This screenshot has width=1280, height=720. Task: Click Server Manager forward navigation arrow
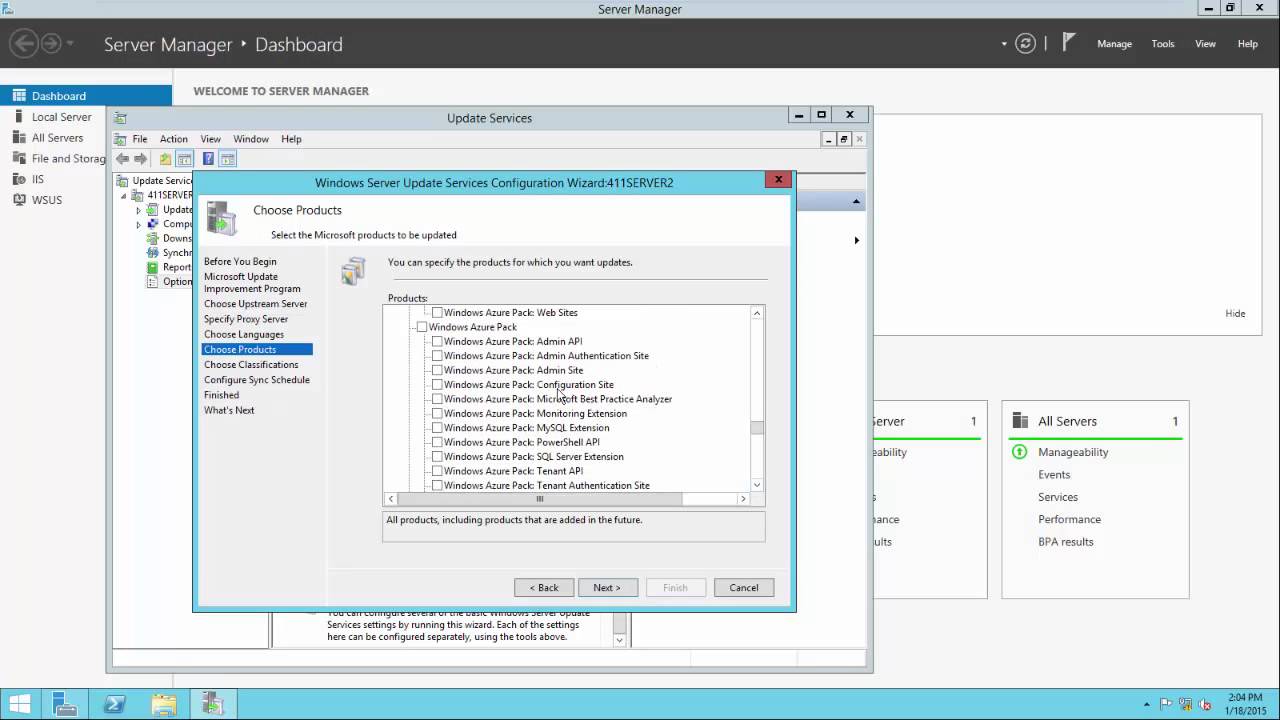click(x=51, y=44)
